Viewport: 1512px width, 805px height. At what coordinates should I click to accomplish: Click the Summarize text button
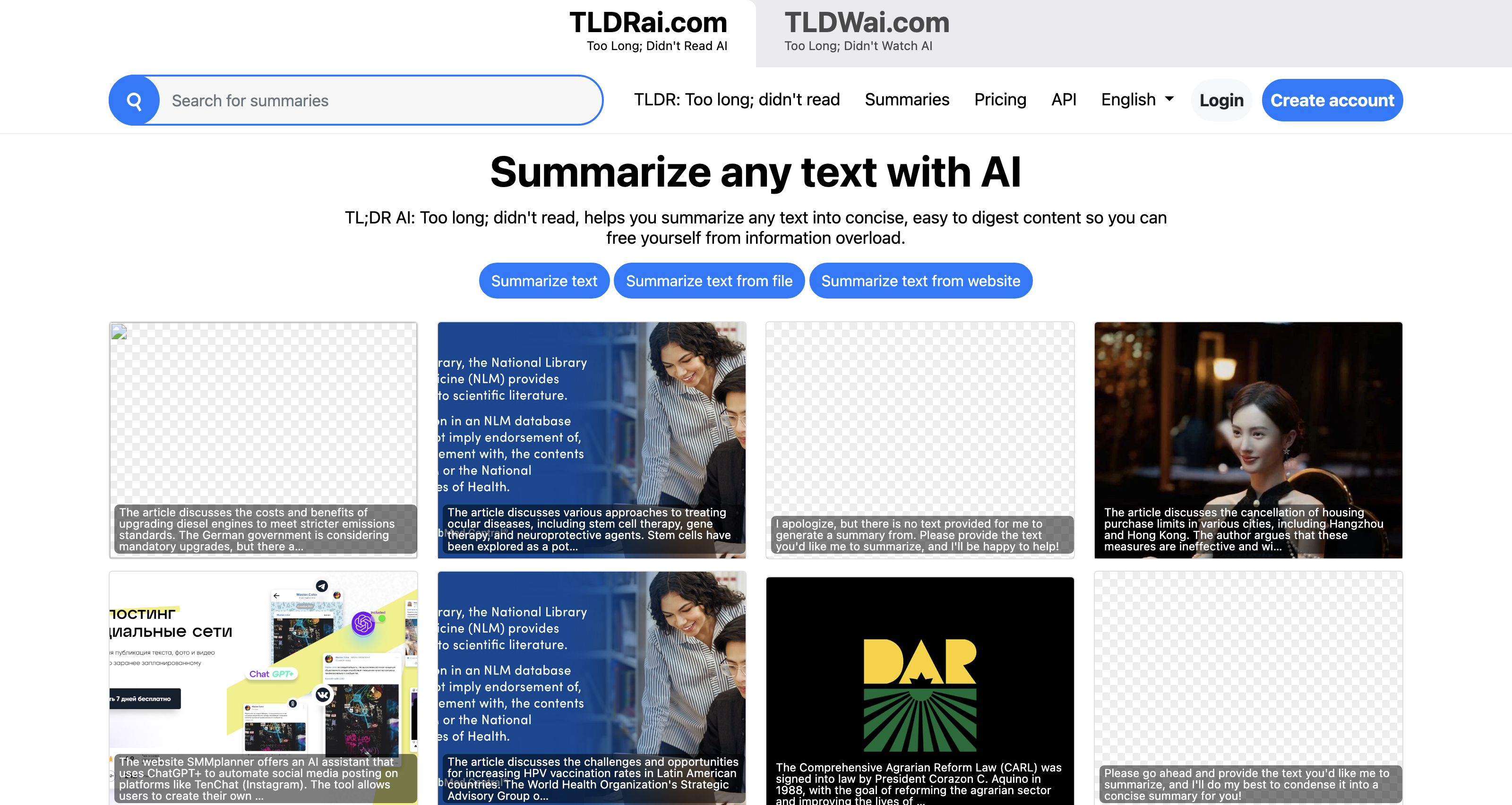544,281
